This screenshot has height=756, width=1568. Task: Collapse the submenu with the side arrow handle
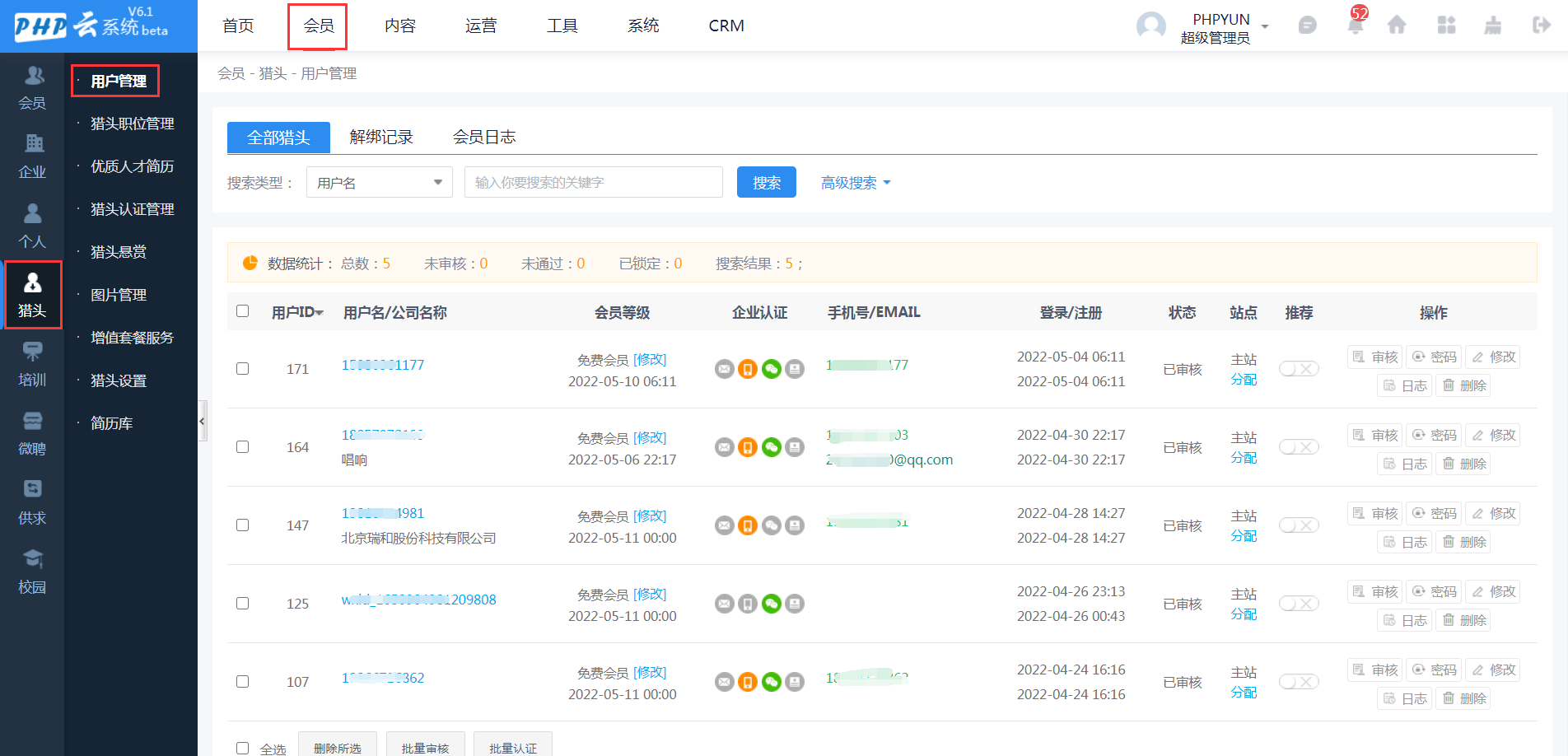pos(203,421)
